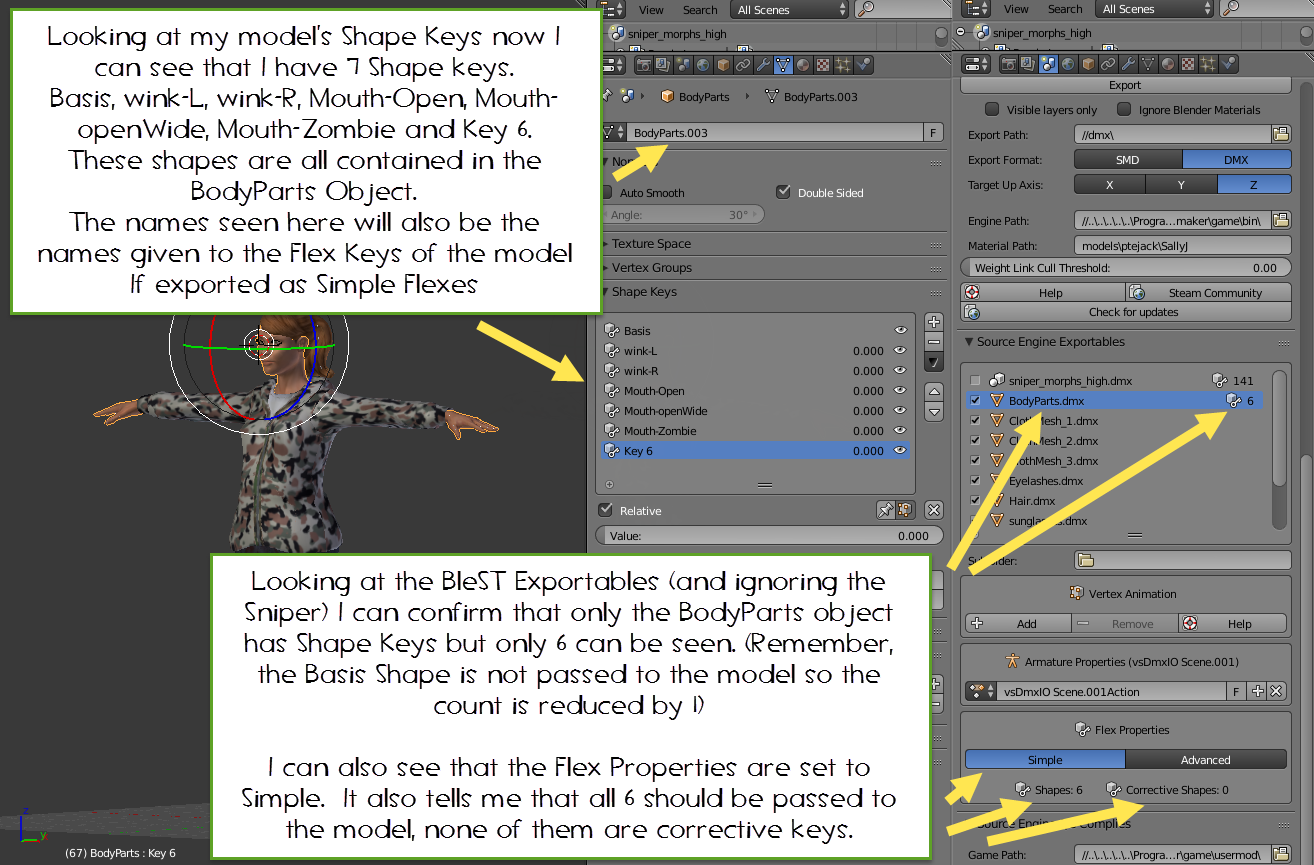This screenshot has width=1314, height=865.
Task: Toggle Double Sided checkbox
Action: click(783, 192)
